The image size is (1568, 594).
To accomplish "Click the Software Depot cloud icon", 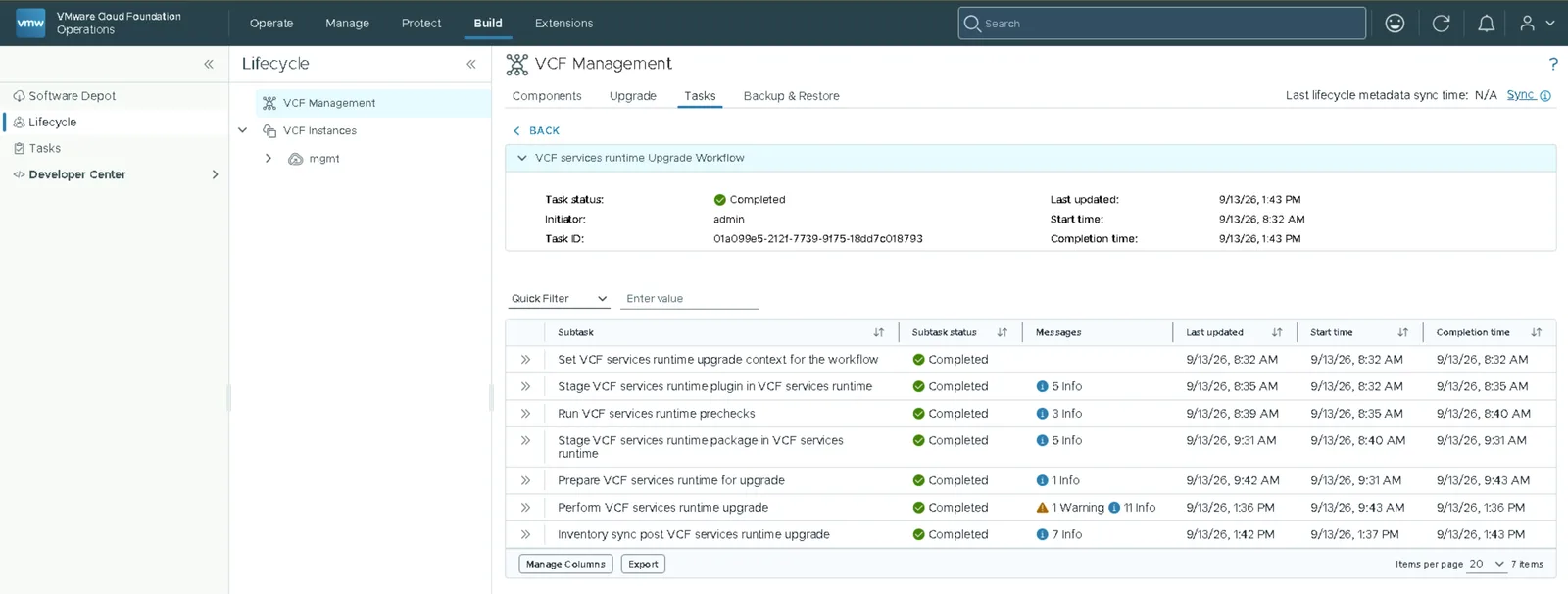I will tap(19, 96).
